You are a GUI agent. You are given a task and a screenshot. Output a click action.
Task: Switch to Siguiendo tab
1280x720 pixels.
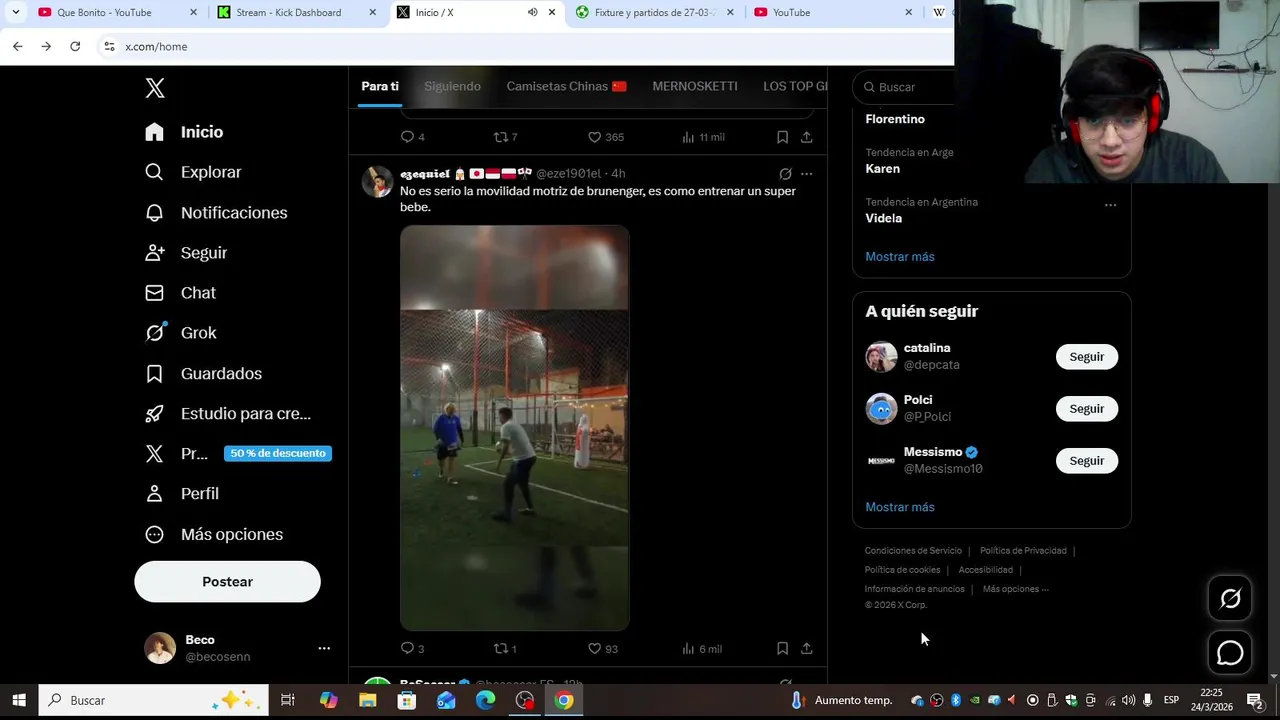click(x=452, y=86)
